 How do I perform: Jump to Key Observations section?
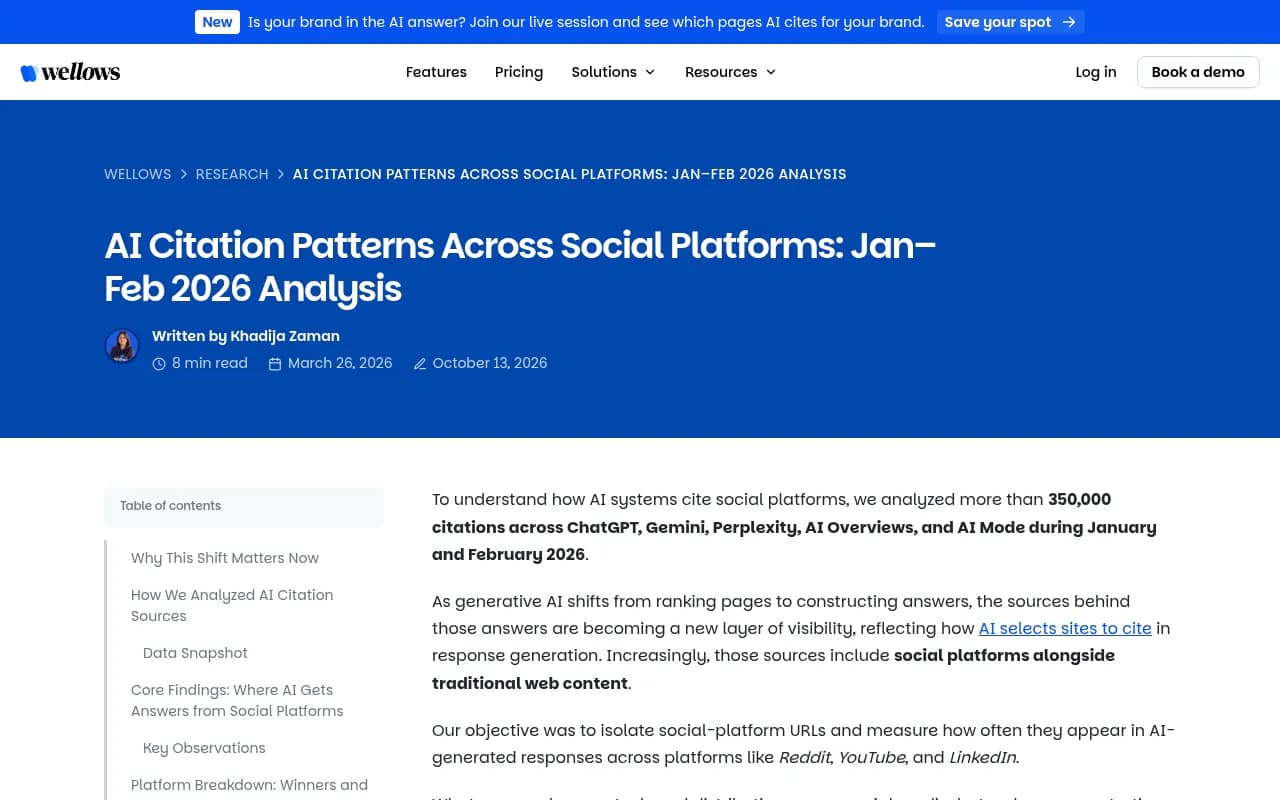[204, 748]
